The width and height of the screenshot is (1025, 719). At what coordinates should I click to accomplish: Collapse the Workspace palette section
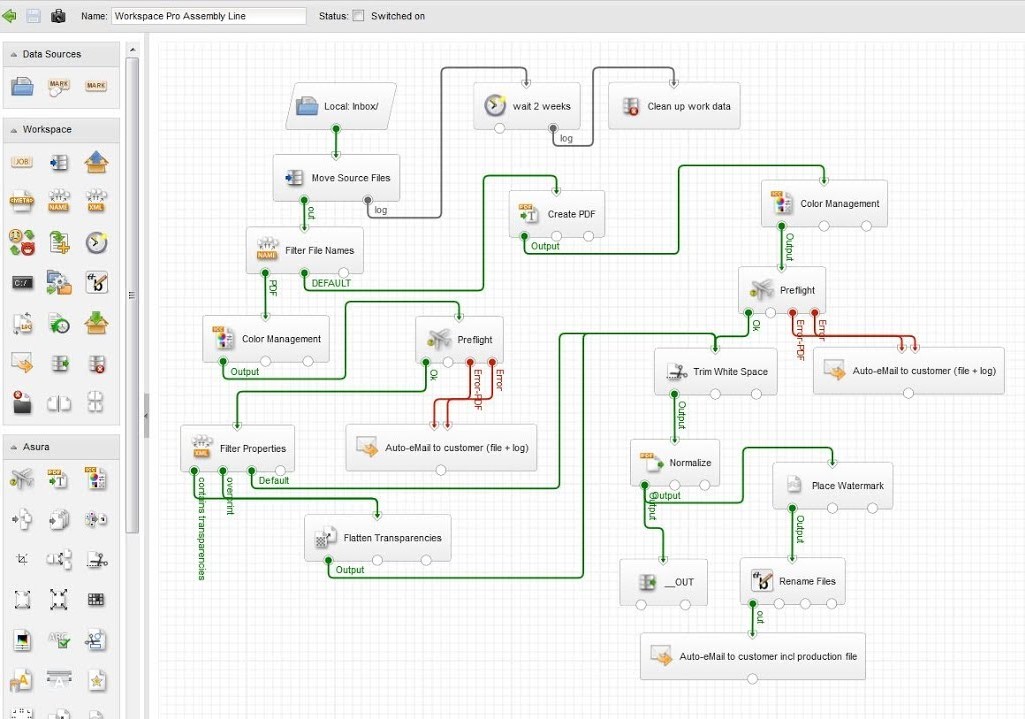pos(14,129)
